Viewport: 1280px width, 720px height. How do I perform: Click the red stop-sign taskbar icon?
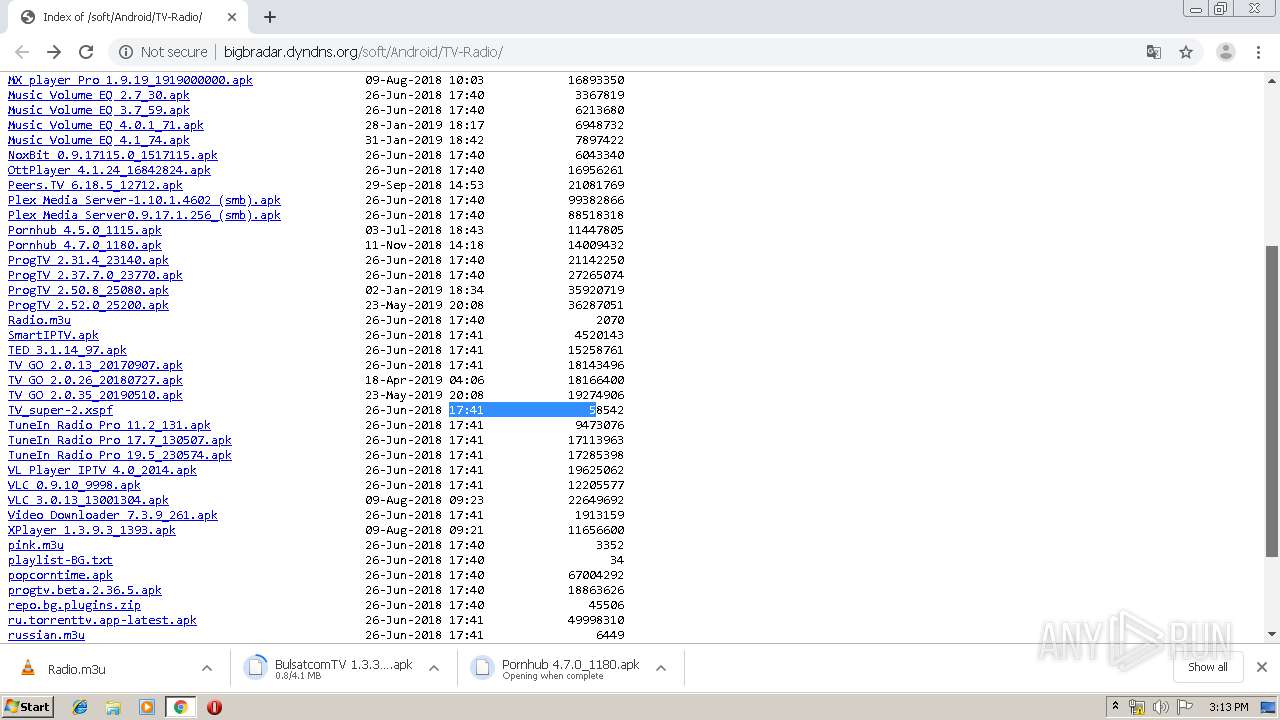coord(214,707)
